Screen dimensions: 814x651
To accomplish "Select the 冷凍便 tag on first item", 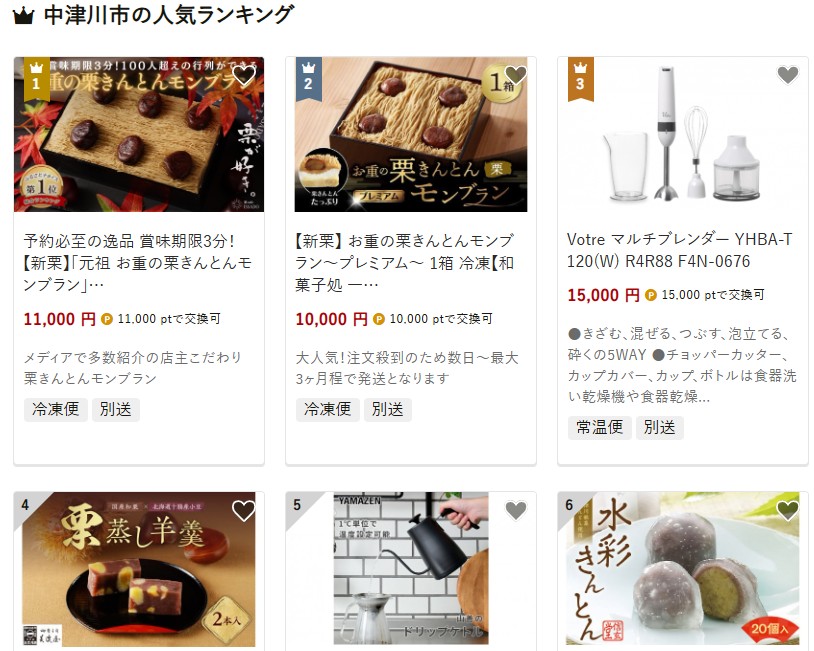I will point(56,410).
